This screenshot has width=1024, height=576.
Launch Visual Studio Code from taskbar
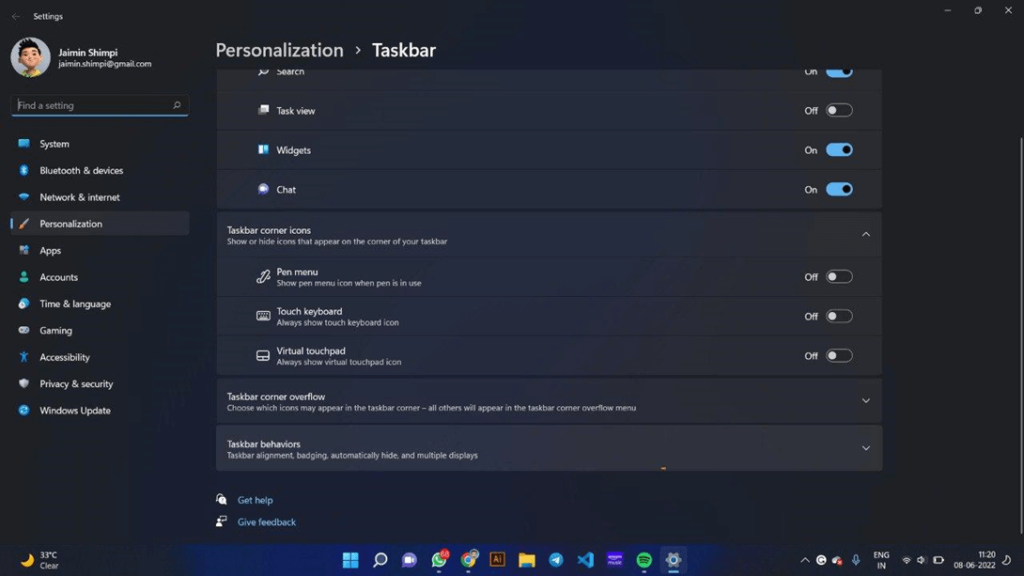click(585, 560)
